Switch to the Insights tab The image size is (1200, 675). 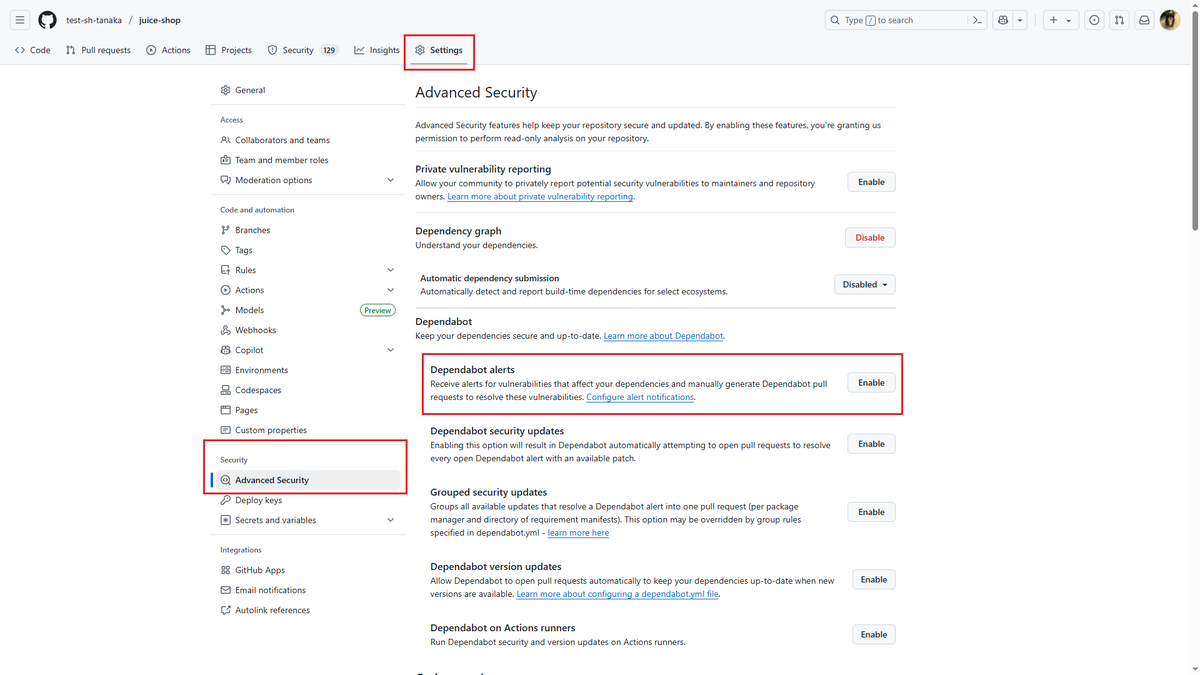coord(377,50)
